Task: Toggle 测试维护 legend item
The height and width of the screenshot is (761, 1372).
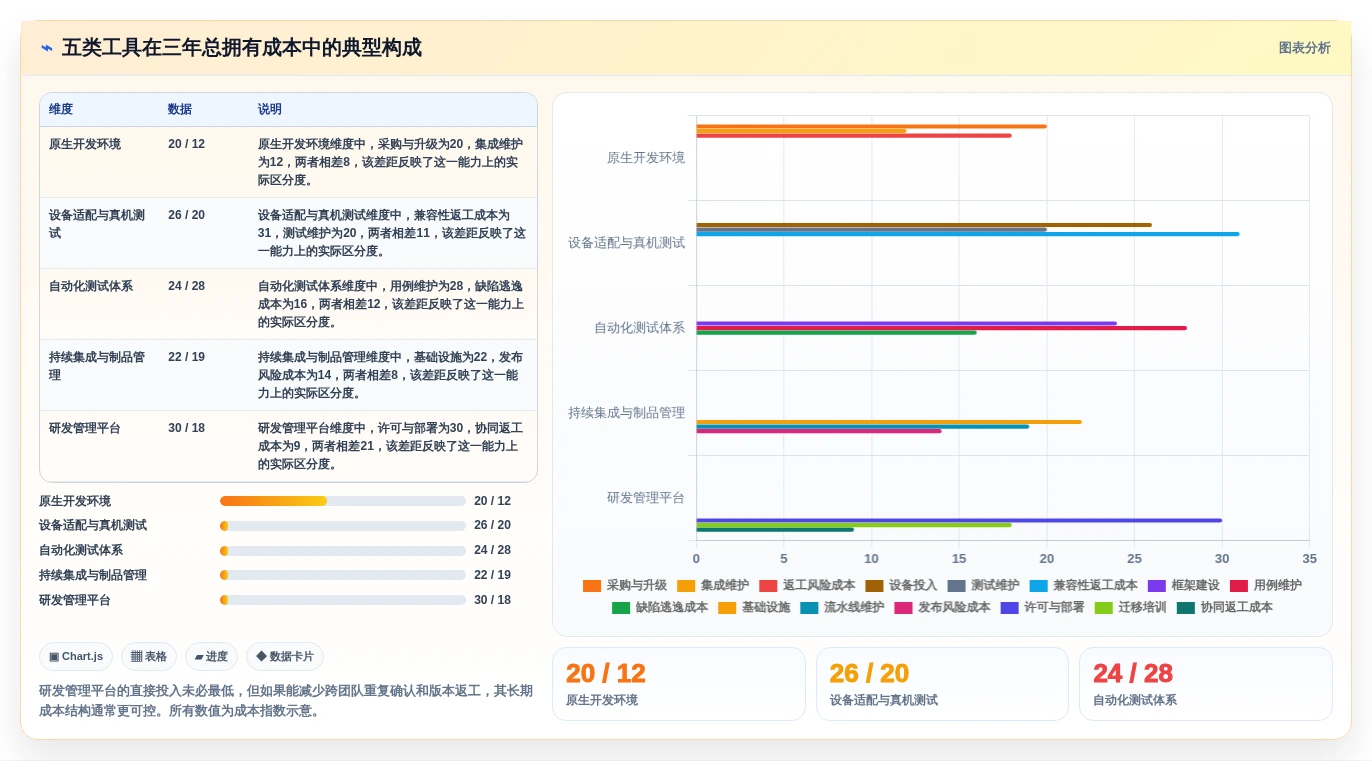Action: click(983, 585)
